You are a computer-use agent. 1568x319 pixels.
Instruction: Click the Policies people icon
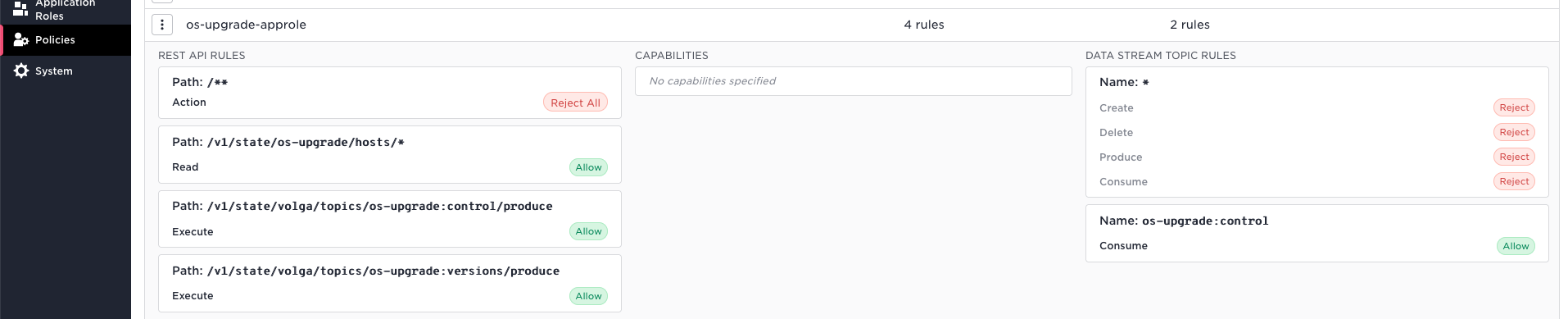click(x=21, y=39)
